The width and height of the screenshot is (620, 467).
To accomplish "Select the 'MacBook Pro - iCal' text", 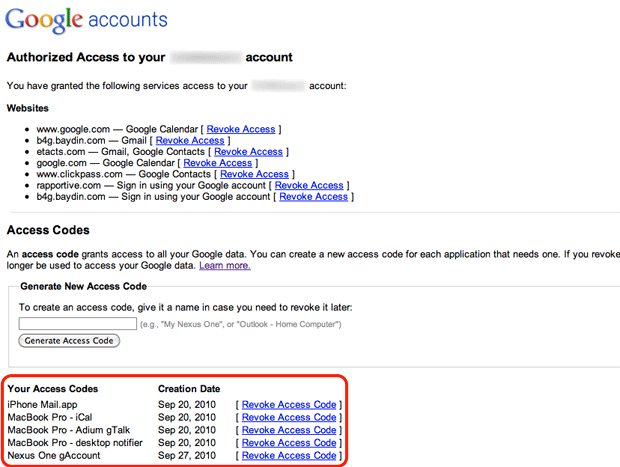I will click(x=50, y=418).
